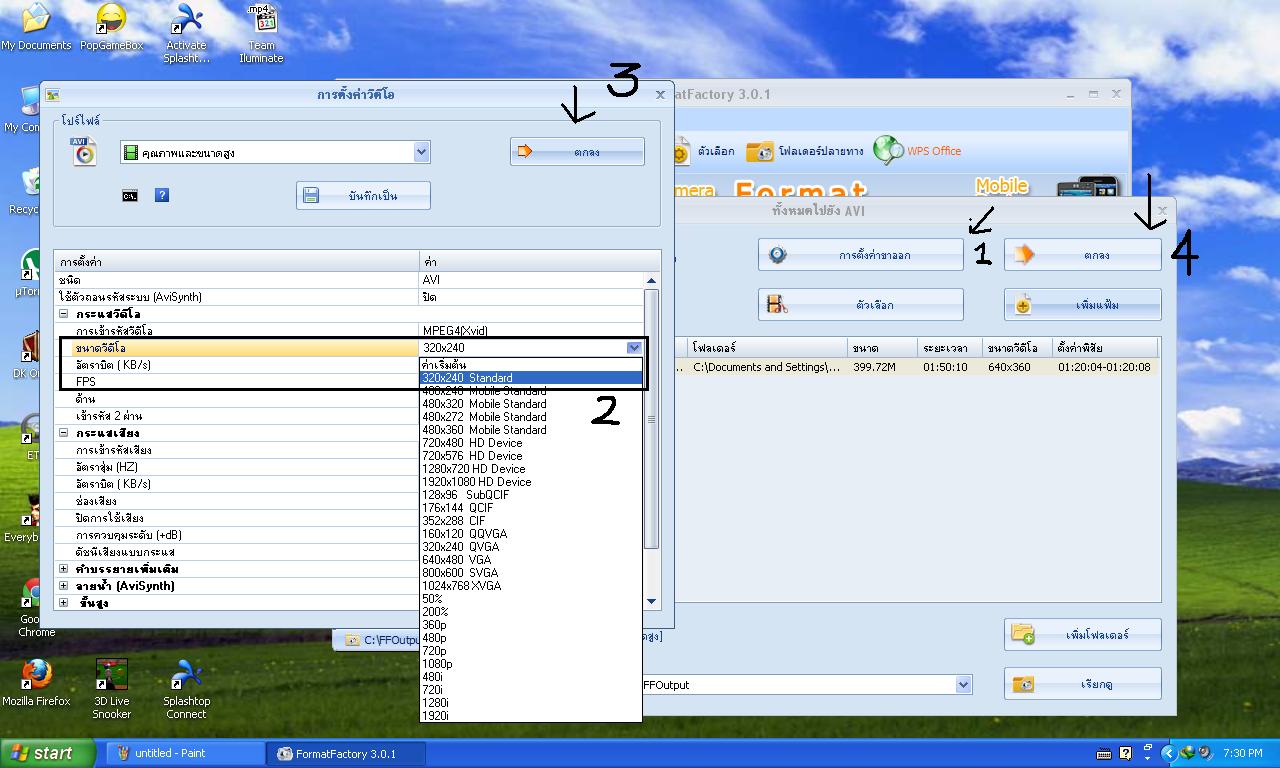Pick the 480x360 Mobile Standard size
Screen dimensions: 1280x768
[531, 430]
